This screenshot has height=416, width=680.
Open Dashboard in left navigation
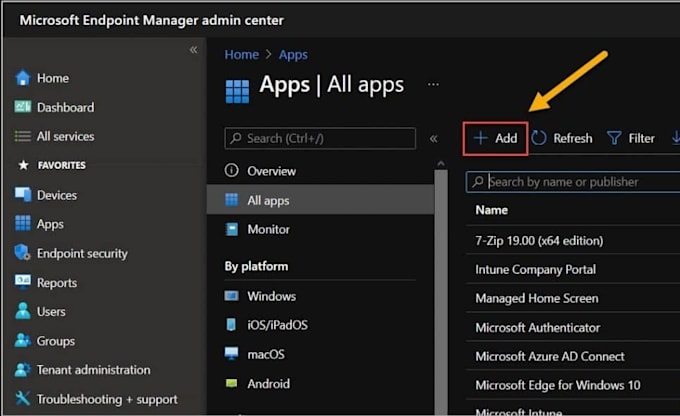[65, 107]
